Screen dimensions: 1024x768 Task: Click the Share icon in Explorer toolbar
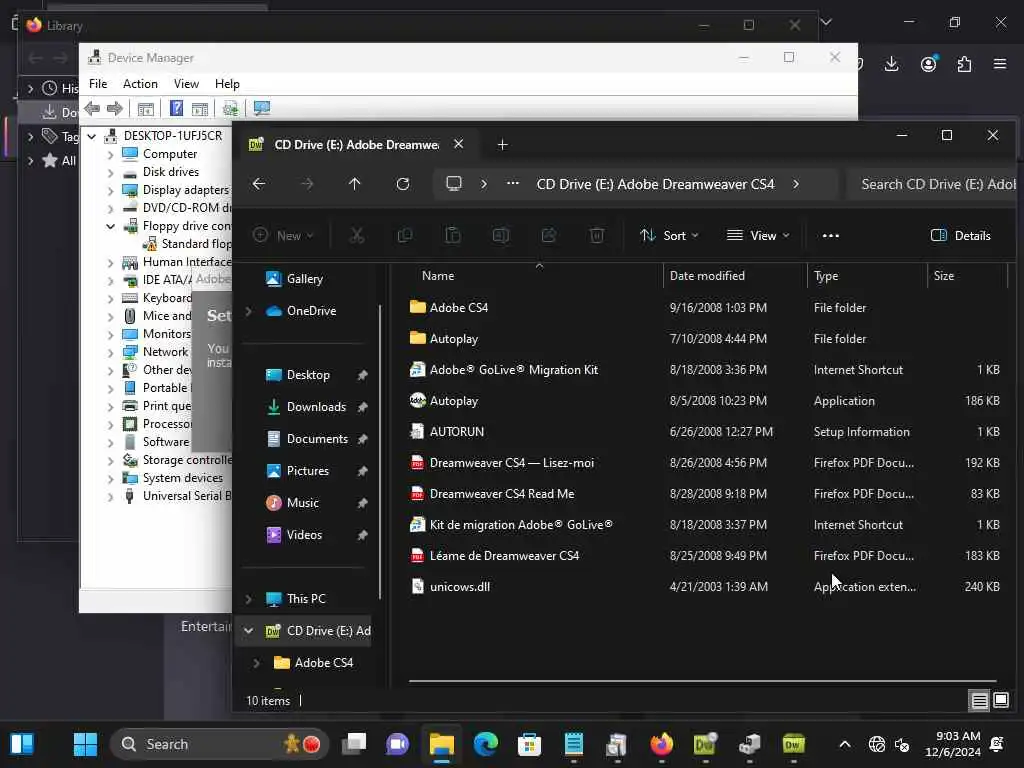point(549,235)
